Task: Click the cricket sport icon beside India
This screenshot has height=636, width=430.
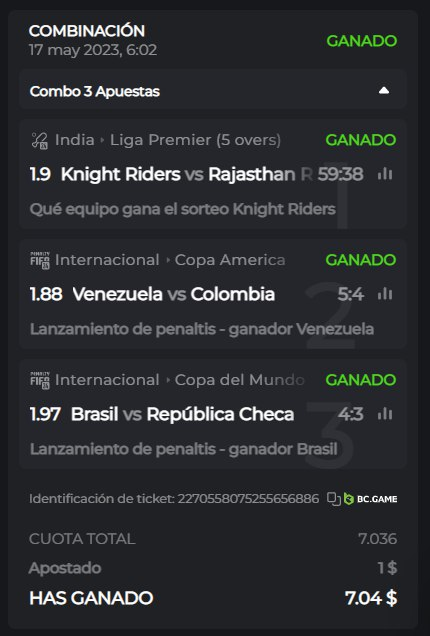Action: tap(39, 141)
